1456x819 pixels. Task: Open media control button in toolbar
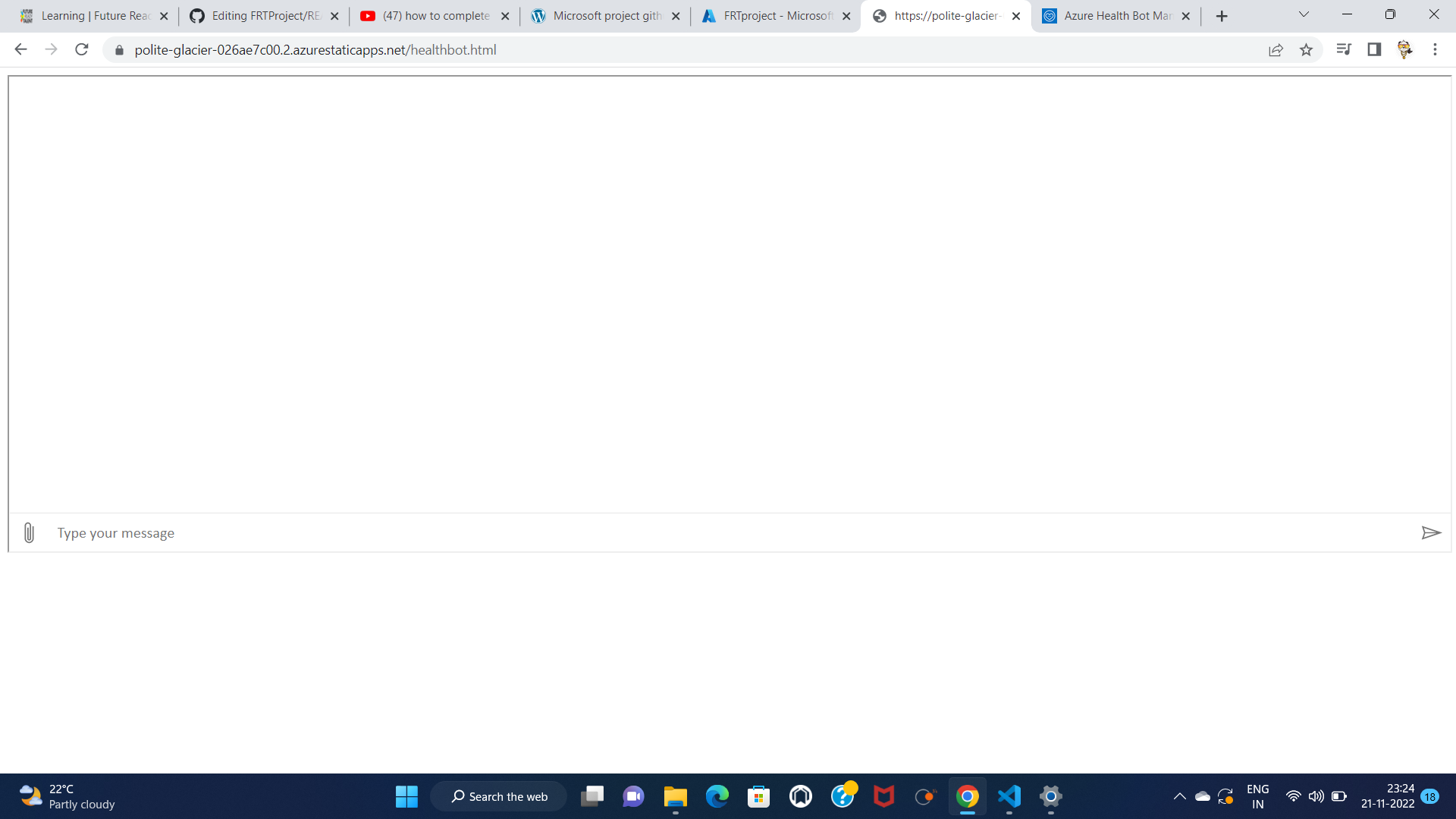[x=1344, y=50]
